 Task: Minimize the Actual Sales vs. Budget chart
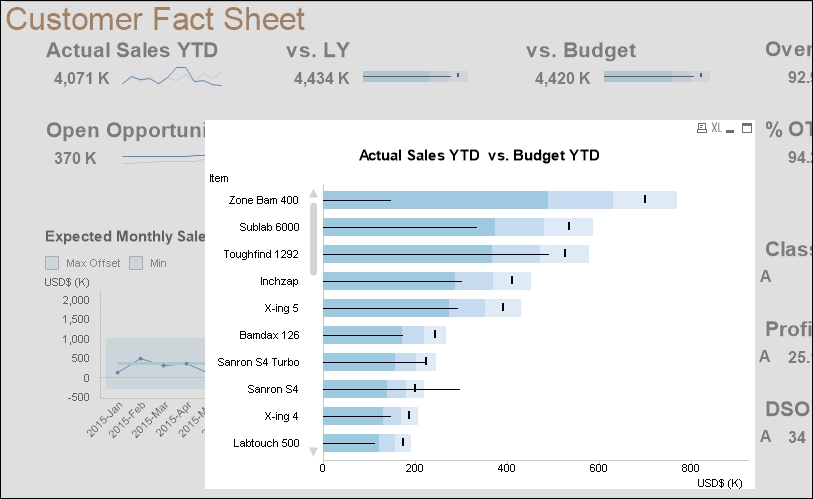pyautogui.click(x=730, y=129)
